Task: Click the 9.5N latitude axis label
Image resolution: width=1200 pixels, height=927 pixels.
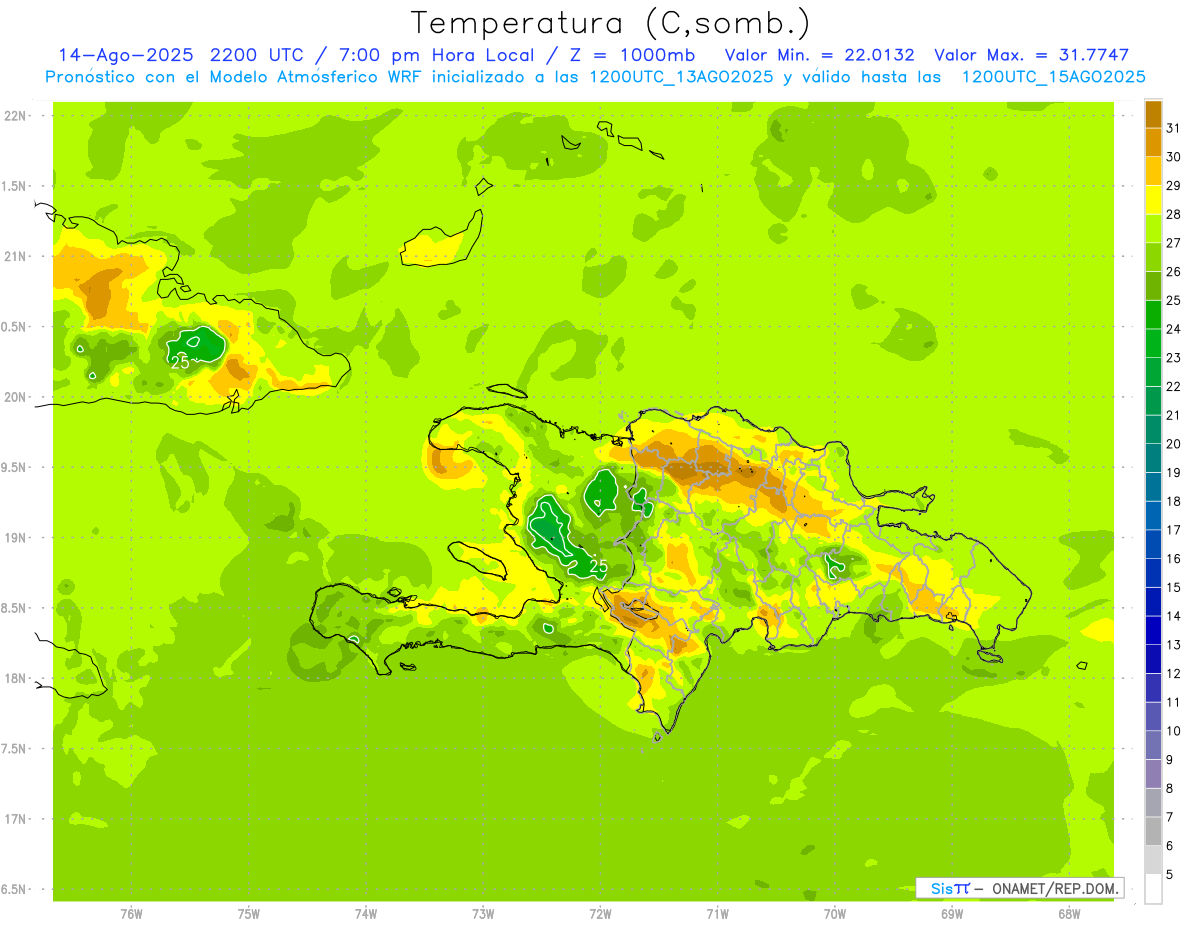Action: coord(15,467)
